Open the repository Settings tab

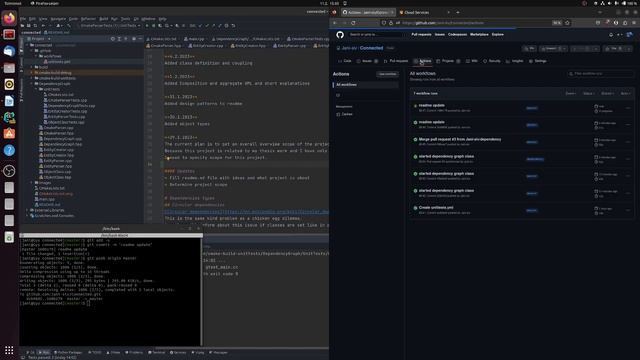pyautogui.click(x=538, y=61)
